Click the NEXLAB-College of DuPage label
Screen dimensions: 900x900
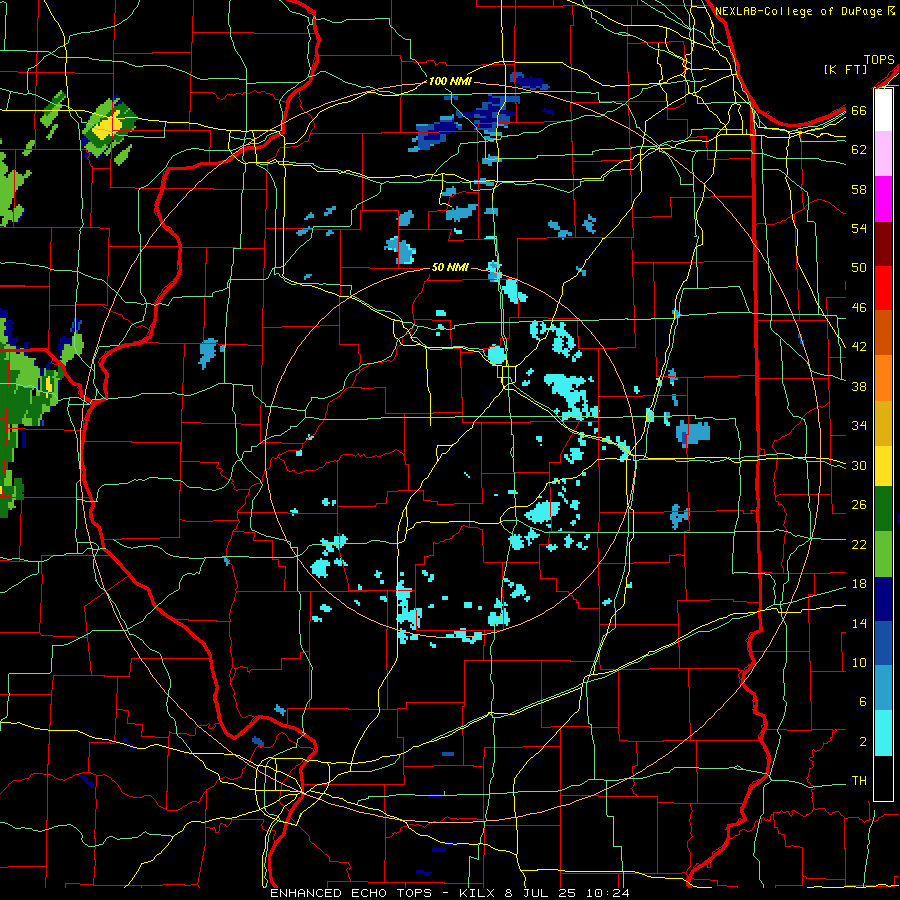(x=800, y=11)
